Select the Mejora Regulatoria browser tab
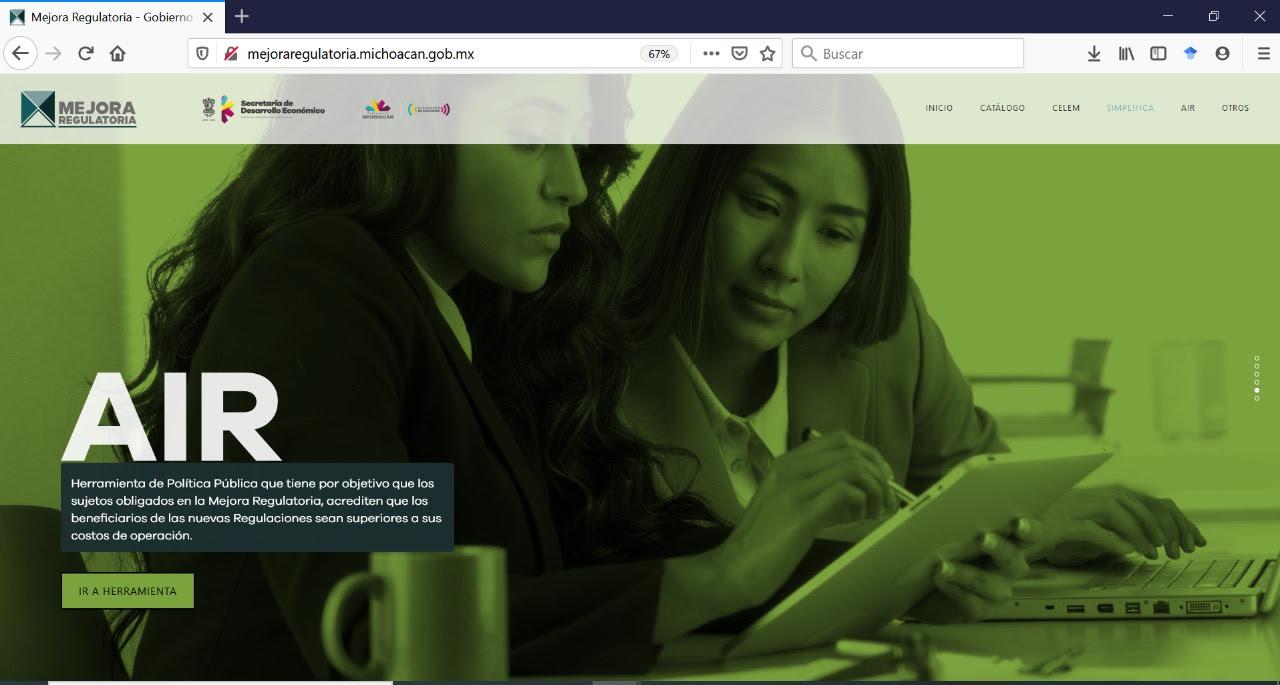Viewport: 1280px width, 685px height. (112, 17)
